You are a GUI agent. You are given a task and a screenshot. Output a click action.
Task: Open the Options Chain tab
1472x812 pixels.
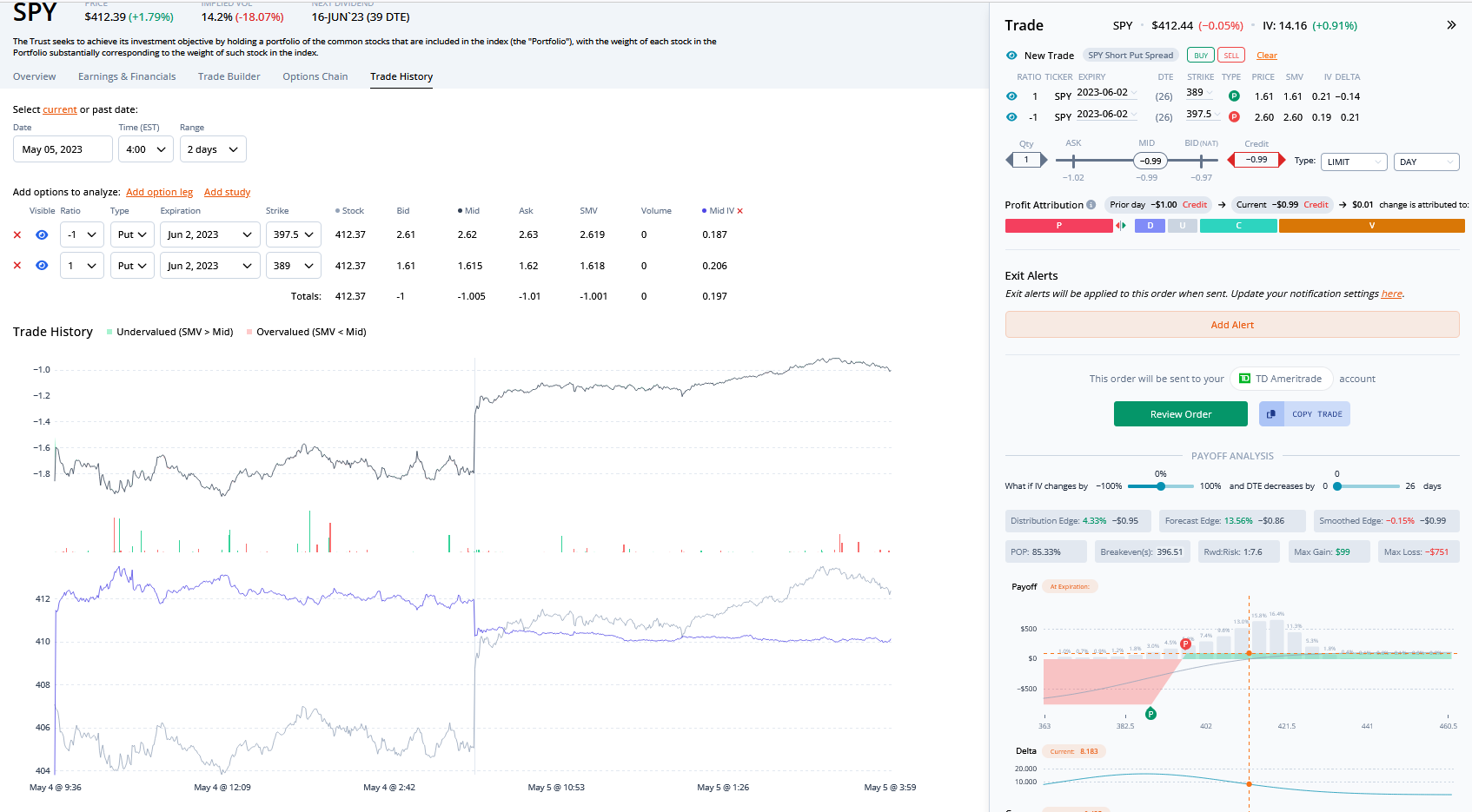click(315, 76)
